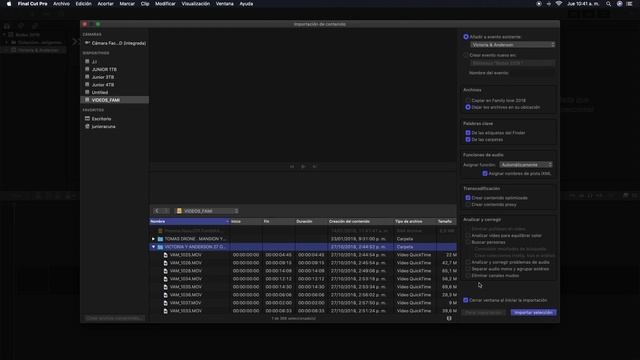The height and width of the screenshot is (360, 640).
Task: Sort by Nombre column header
Action: [x=189, y=221]
